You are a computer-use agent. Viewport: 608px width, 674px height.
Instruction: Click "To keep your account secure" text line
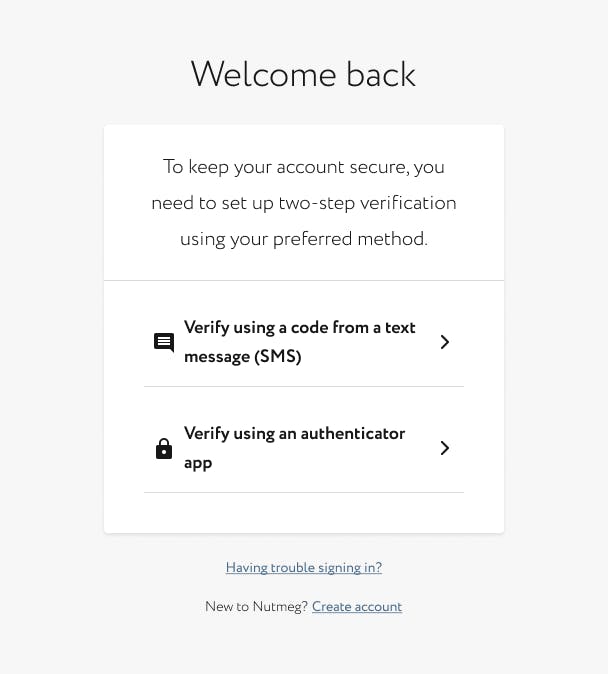304,167
